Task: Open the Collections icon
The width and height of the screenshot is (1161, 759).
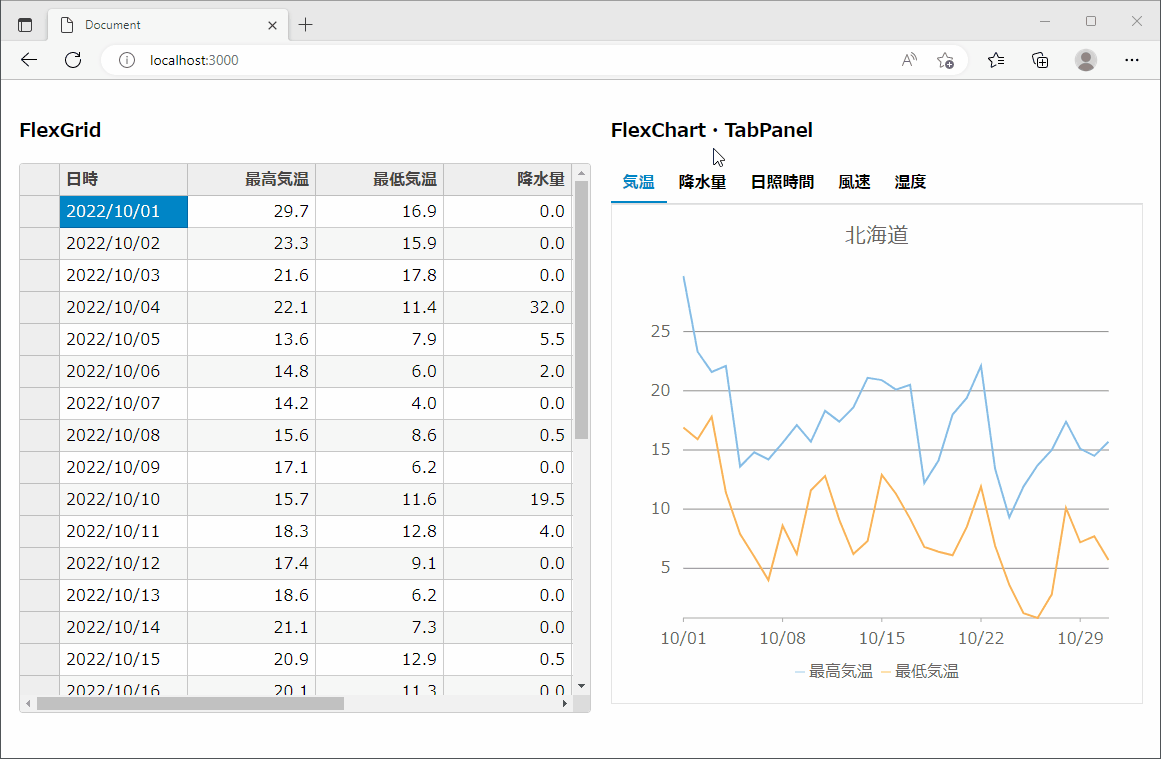Action: point(1040,60)
